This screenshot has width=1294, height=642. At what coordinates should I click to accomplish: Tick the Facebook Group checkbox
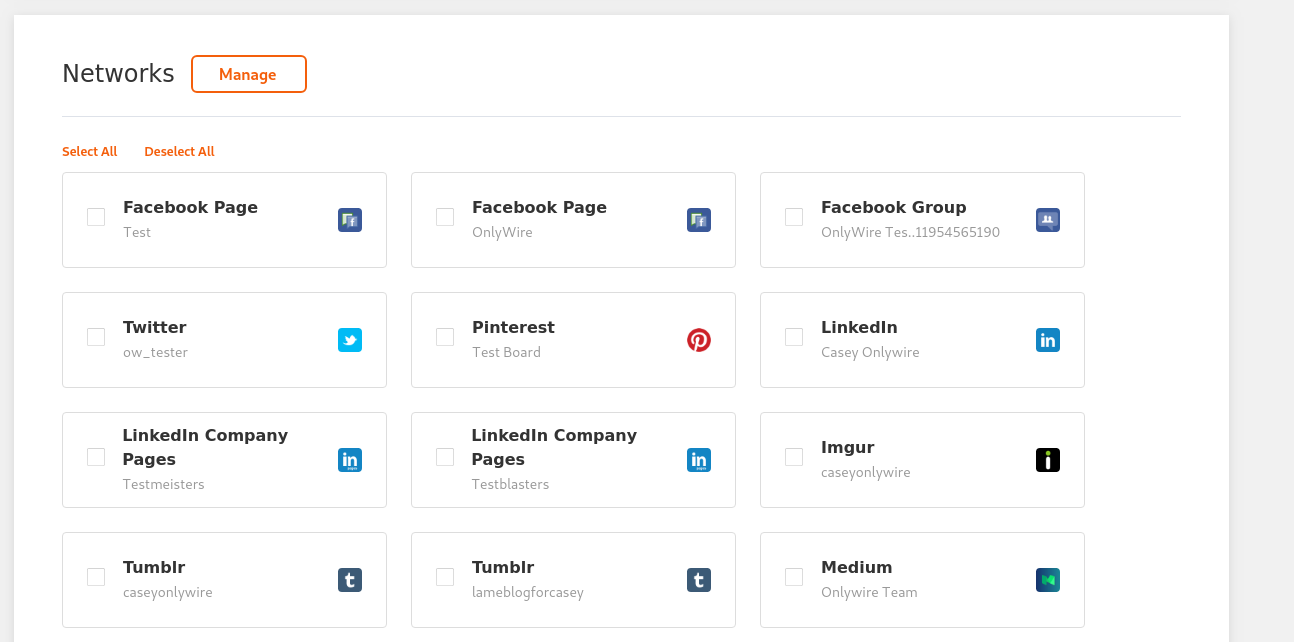coord(794,217)
